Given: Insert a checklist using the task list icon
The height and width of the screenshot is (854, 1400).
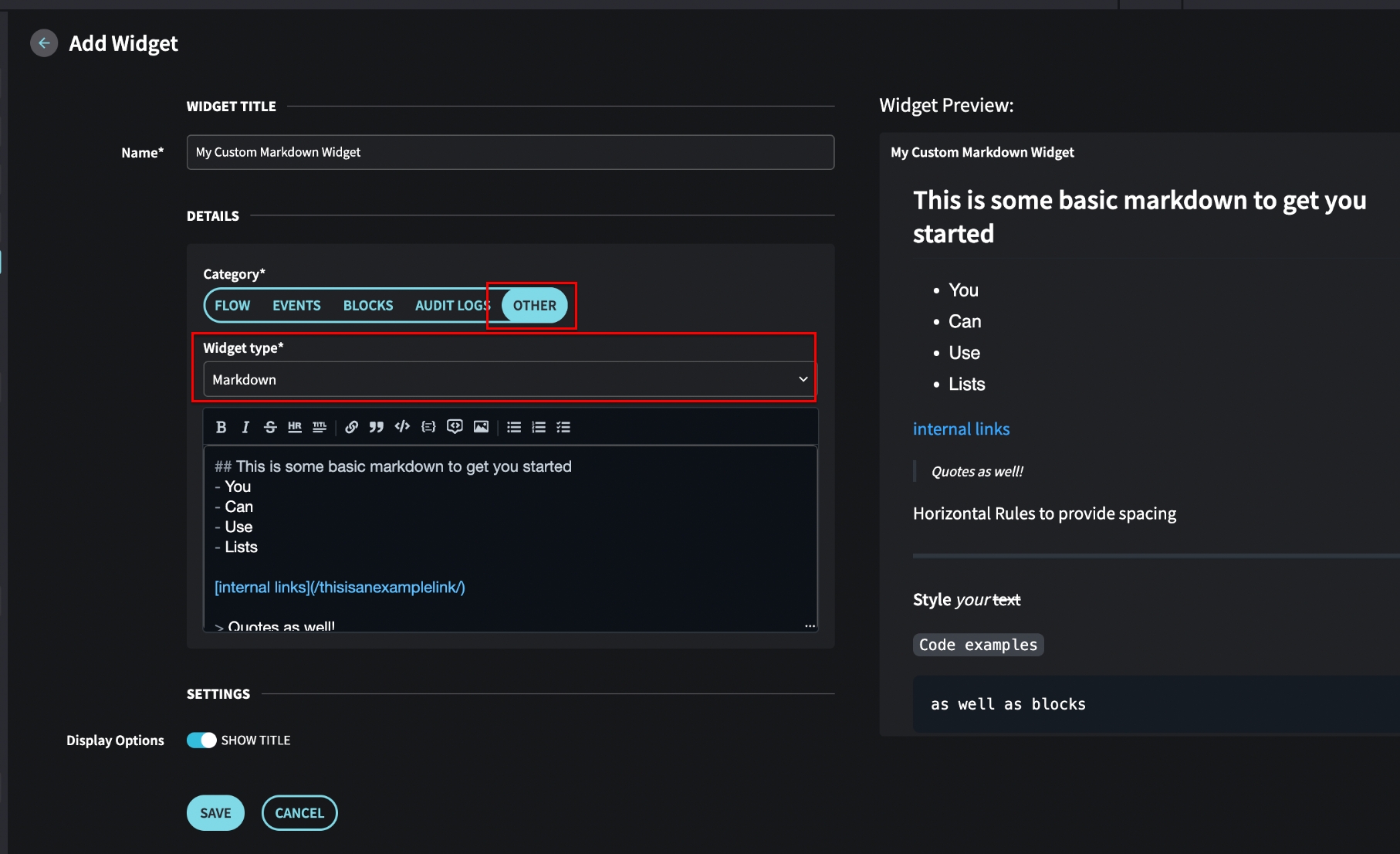Looking at the screenshot, I should pos(563,427).
